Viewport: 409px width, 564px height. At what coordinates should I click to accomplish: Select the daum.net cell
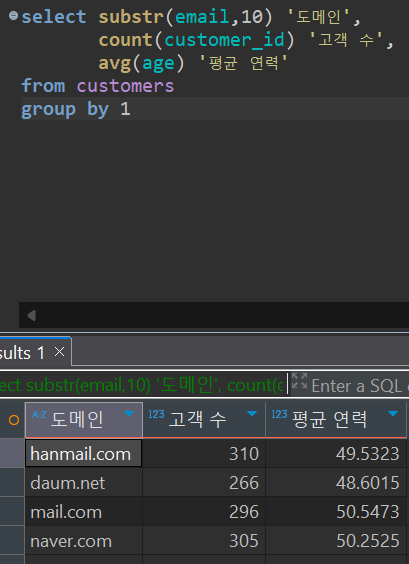[x=84, y=483]
